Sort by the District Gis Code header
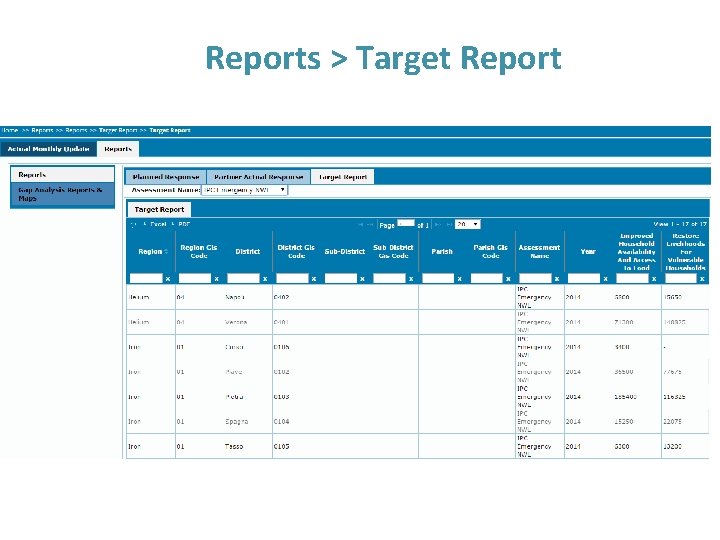This screenshot has width=720, height=540. [296, 252]
